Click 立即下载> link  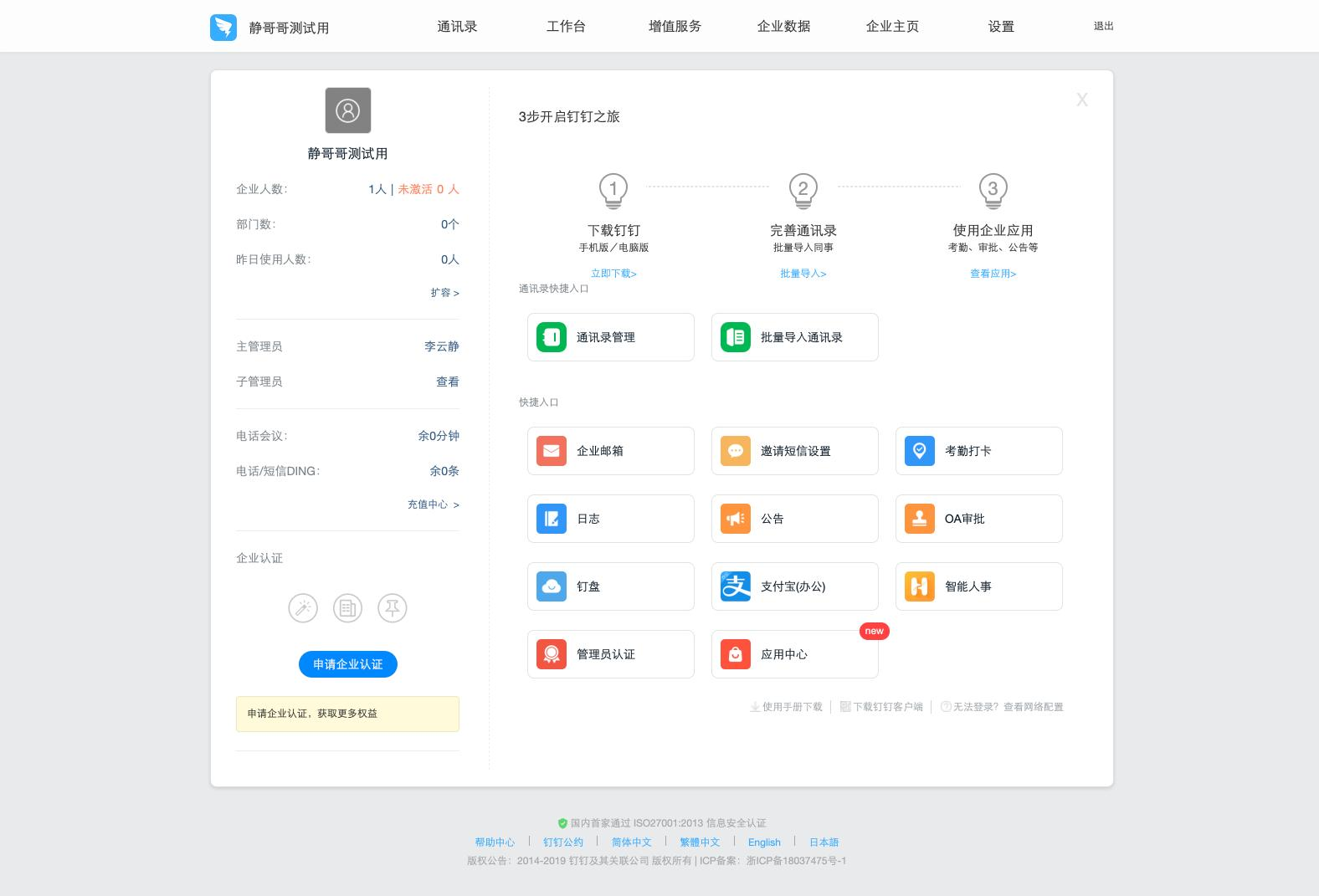tap(613, 274)
